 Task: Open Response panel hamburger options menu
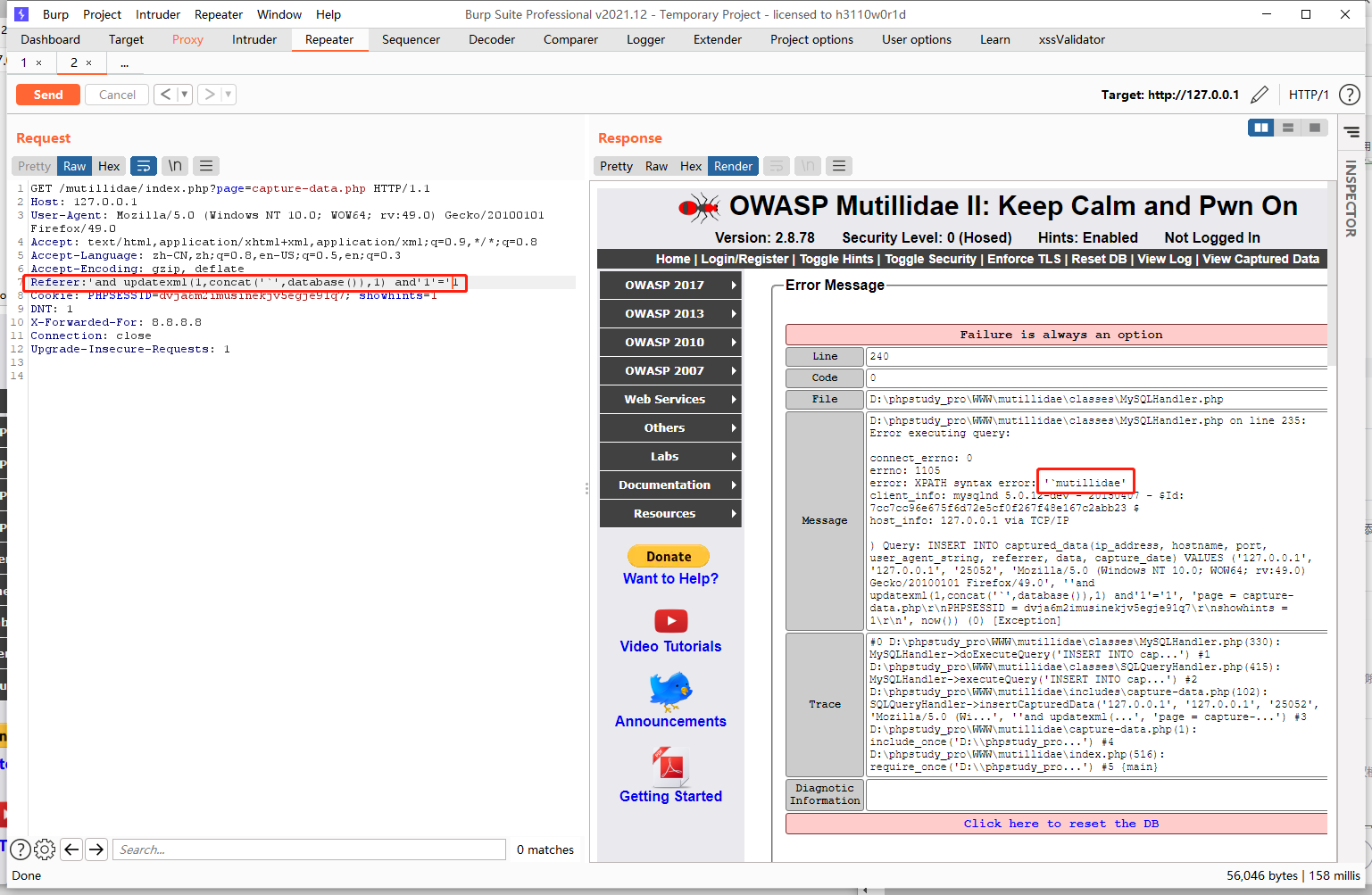pyautogui.click(x=838, y=166)
